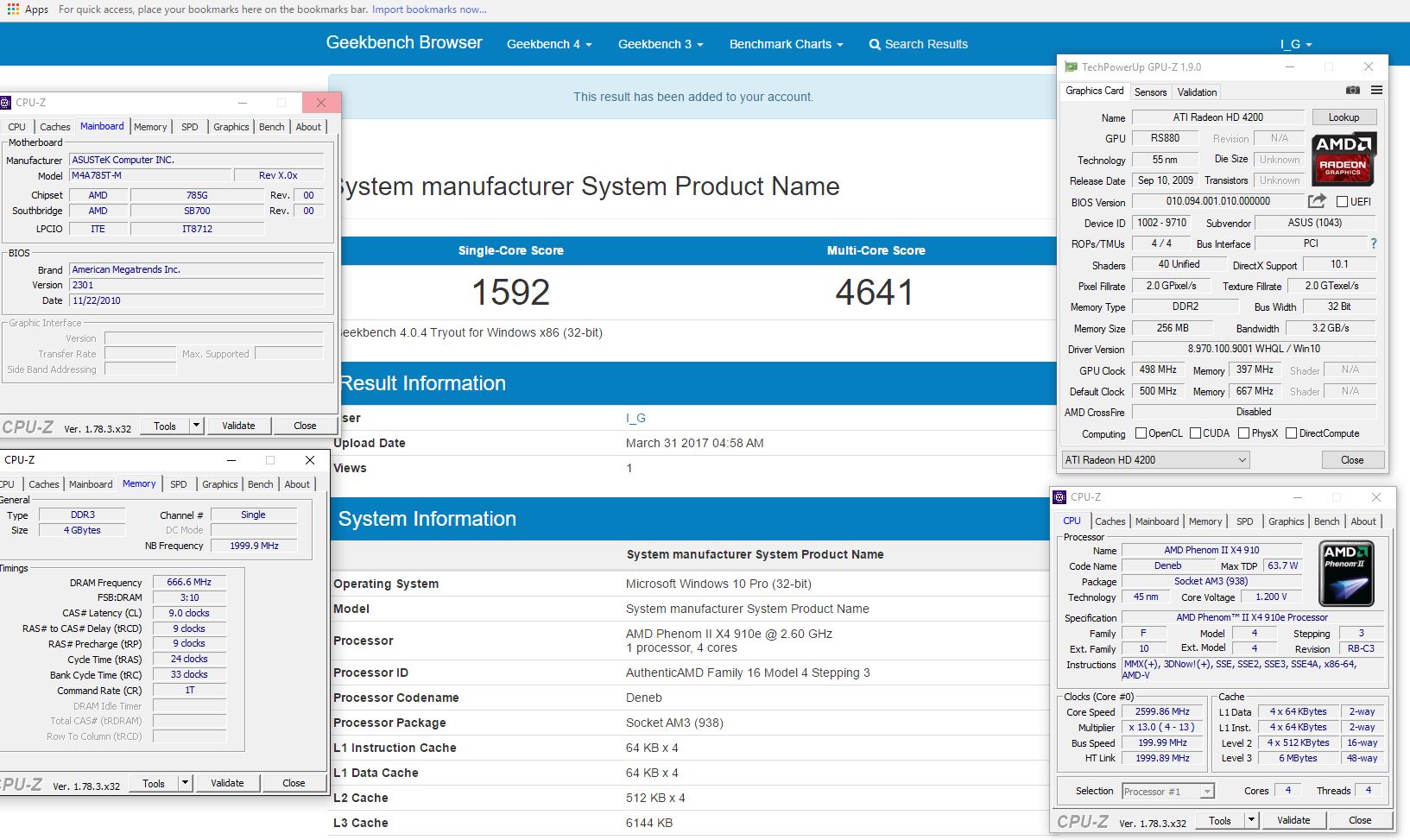Click the title bar icon of the CPU-Z Mainboard window
This screenshot has width=1410, height=840.
pos(6,102)
